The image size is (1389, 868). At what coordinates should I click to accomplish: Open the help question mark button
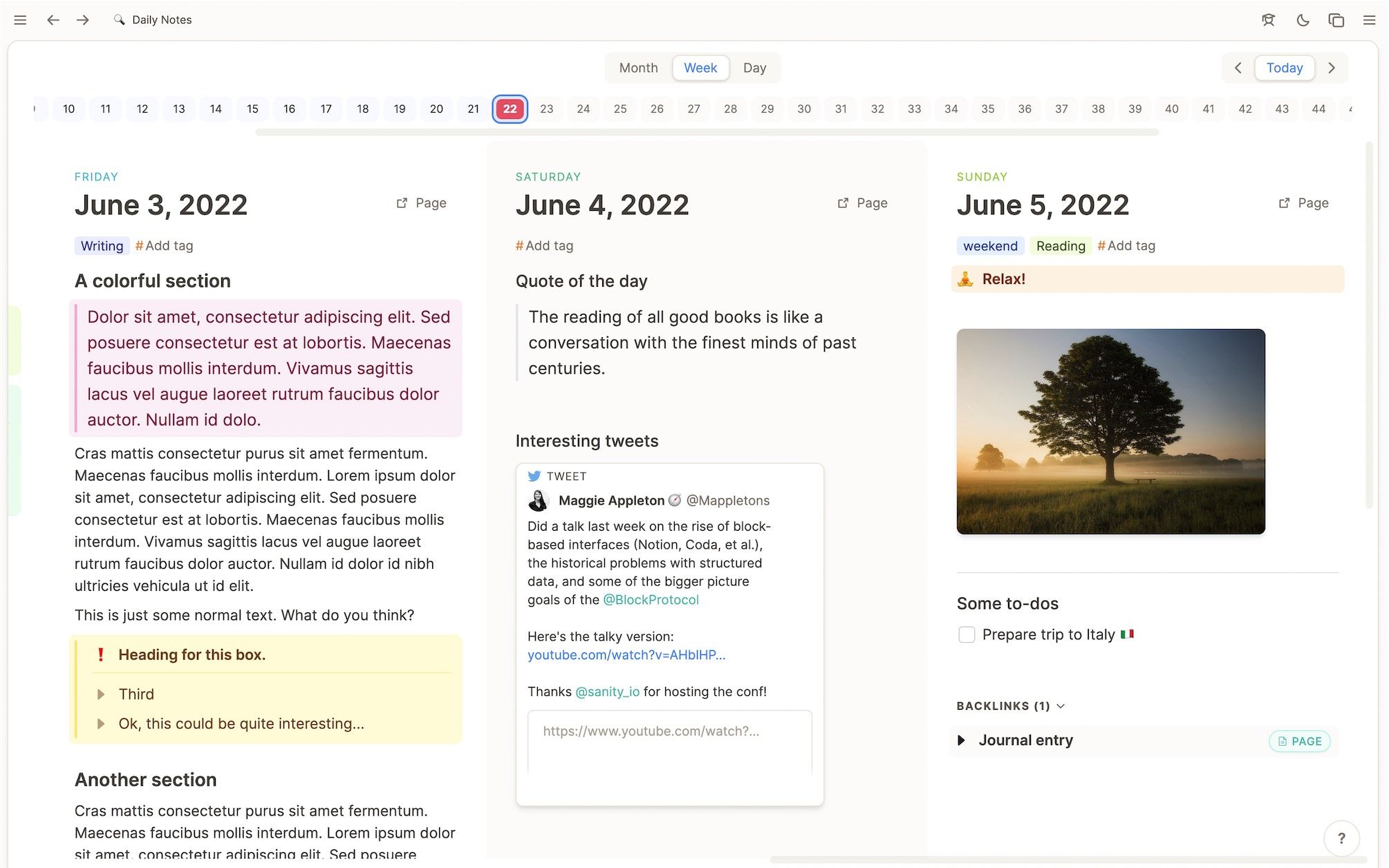pos(1341,838)
